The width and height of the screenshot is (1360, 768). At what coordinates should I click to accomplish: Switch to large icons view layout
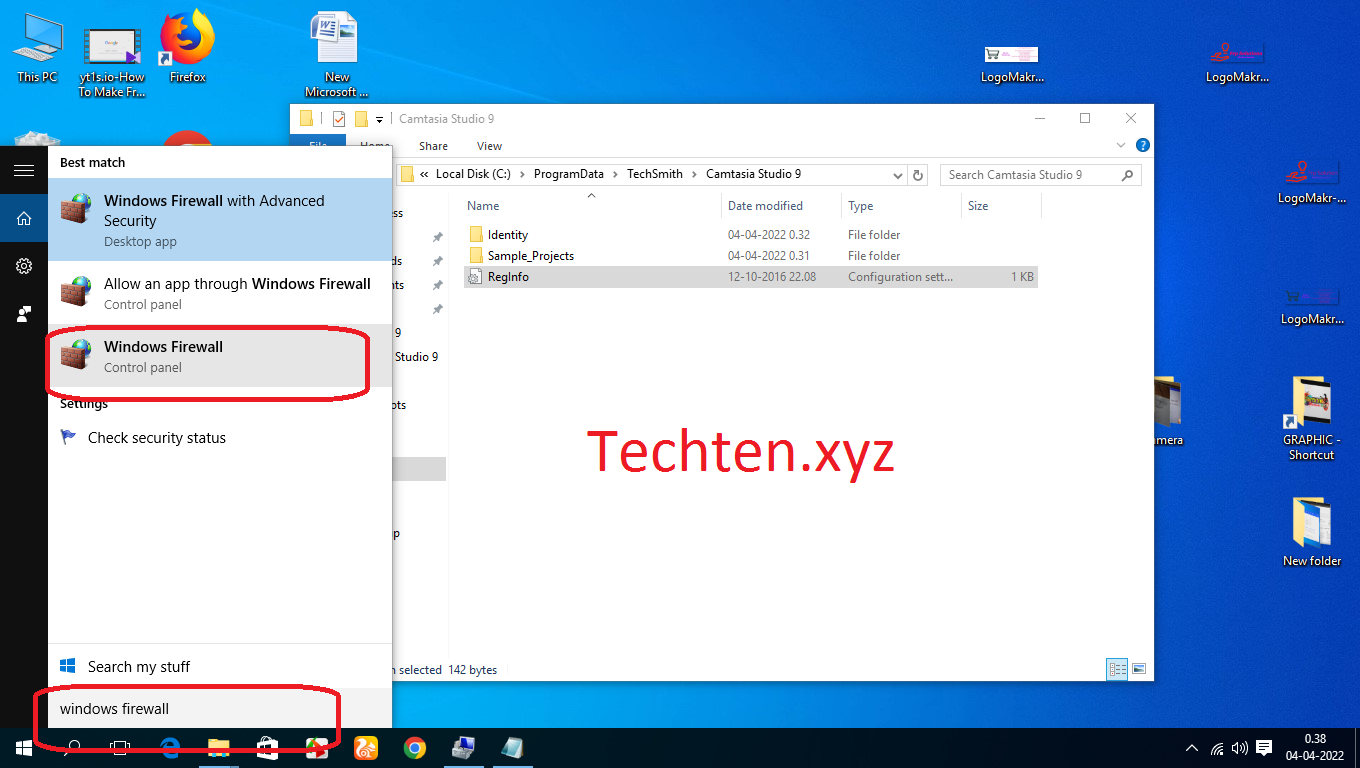pos(1138,669)
